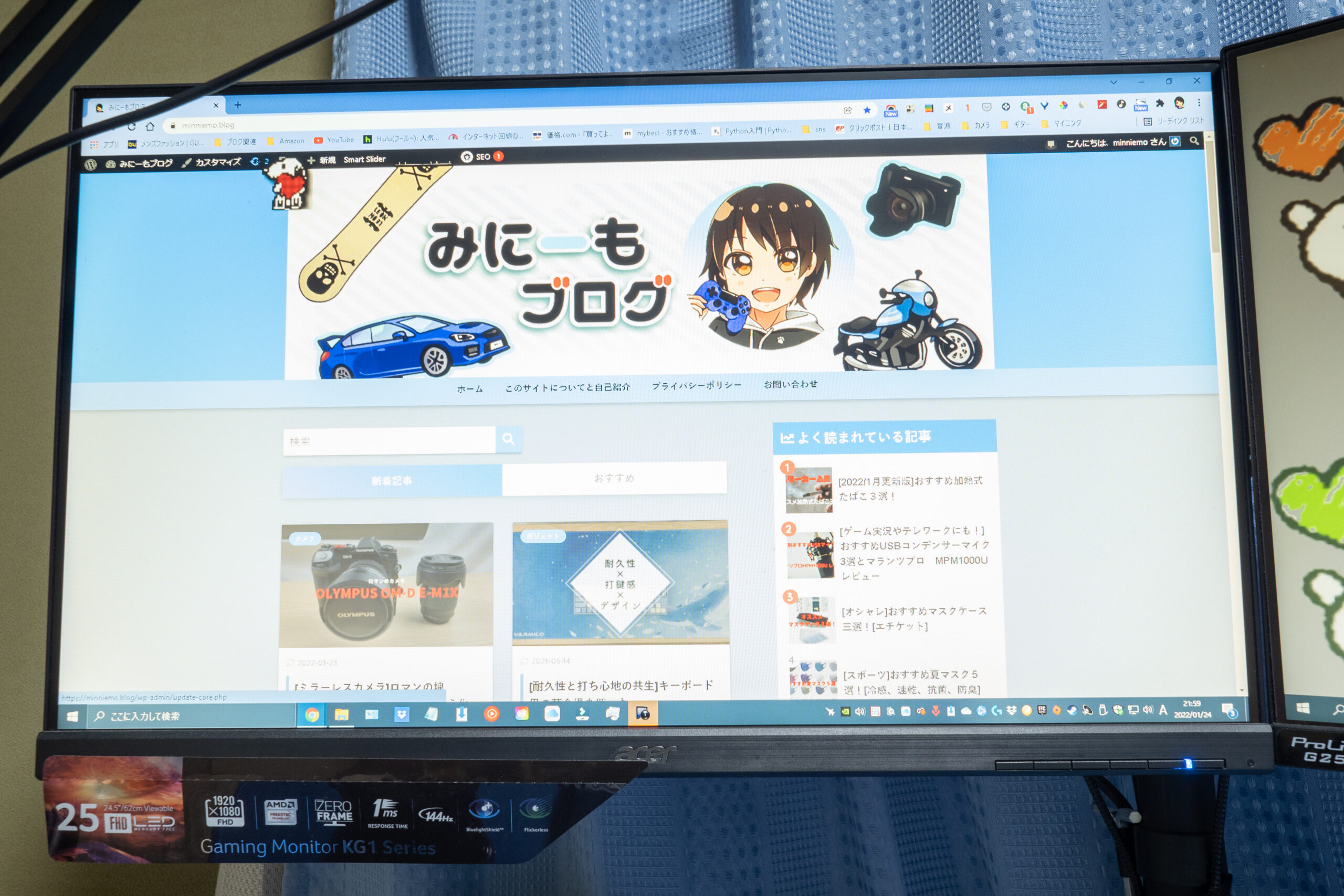Viewport: 1344px width, 896px height.
Task: Open the 耐久性×打鍵感×デザイン keyboard article thumbnail
Action: [x=621, y=582]
